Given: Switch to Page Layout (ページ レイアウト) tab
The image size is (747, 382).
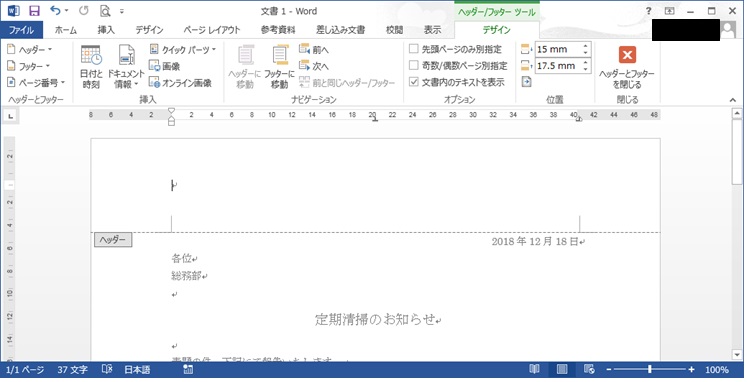Looking at the screenshot, I should tap(212, 30).
